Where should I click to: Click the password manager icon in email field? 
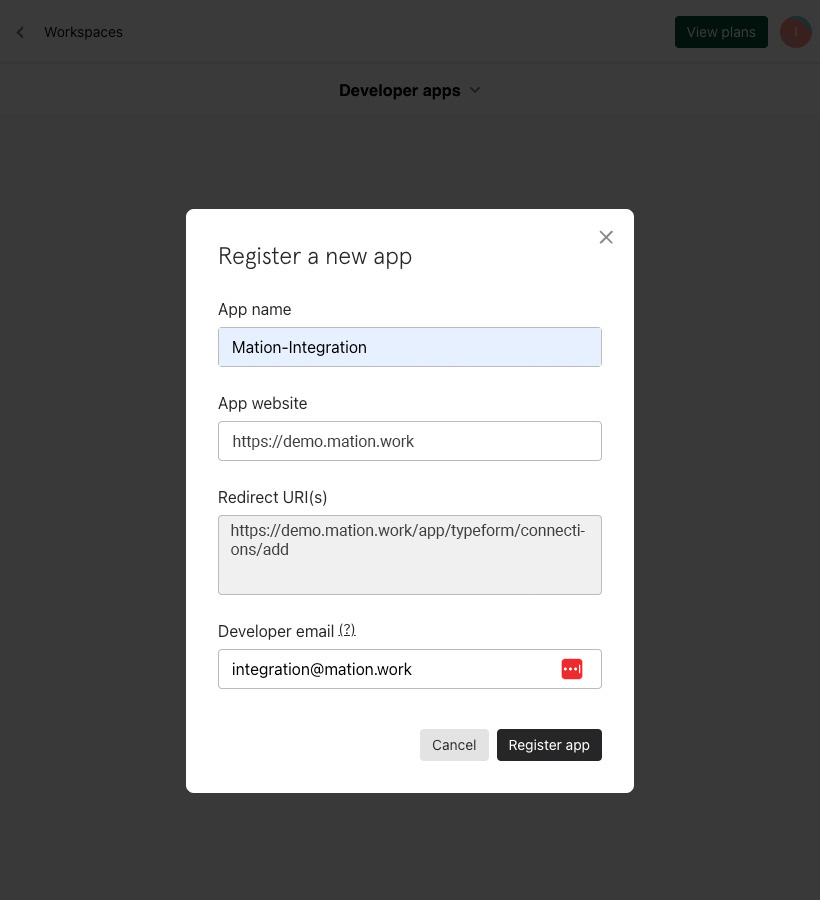pos(572,669)
